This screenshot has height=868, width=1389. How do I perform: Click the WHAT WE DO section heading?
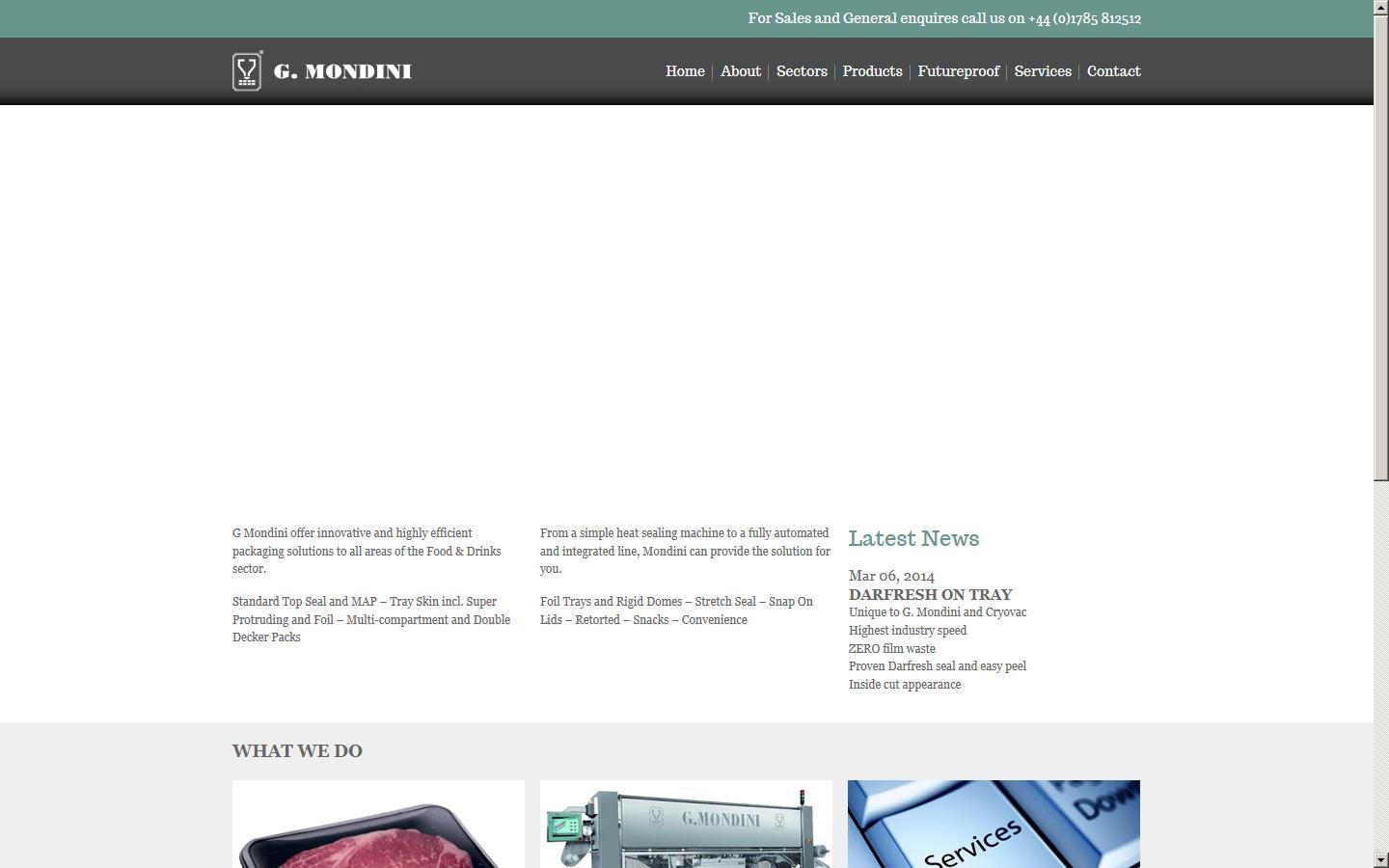[297, 751]
